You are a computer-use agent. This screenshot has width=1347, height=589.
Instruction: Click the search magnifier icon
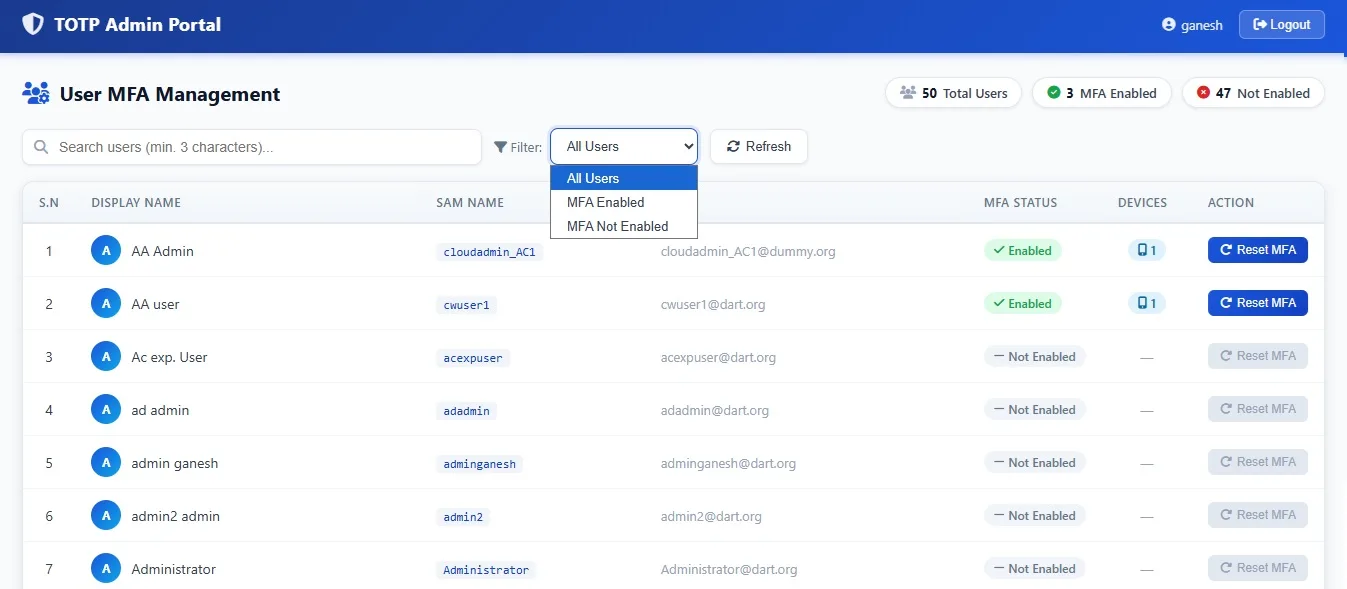point(41,147)
